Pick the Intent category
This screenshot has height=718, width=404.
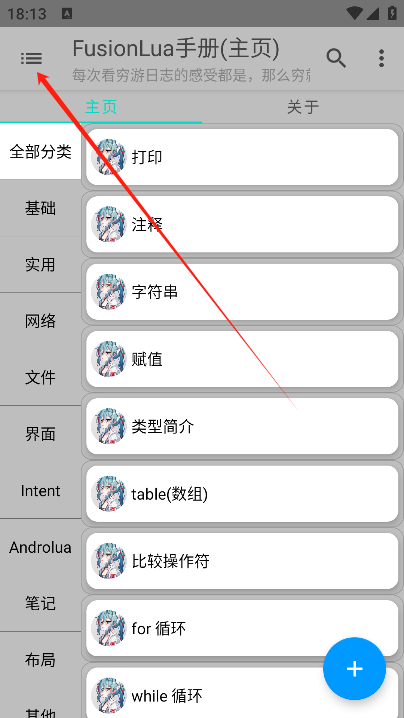click(x=40, y=491)
